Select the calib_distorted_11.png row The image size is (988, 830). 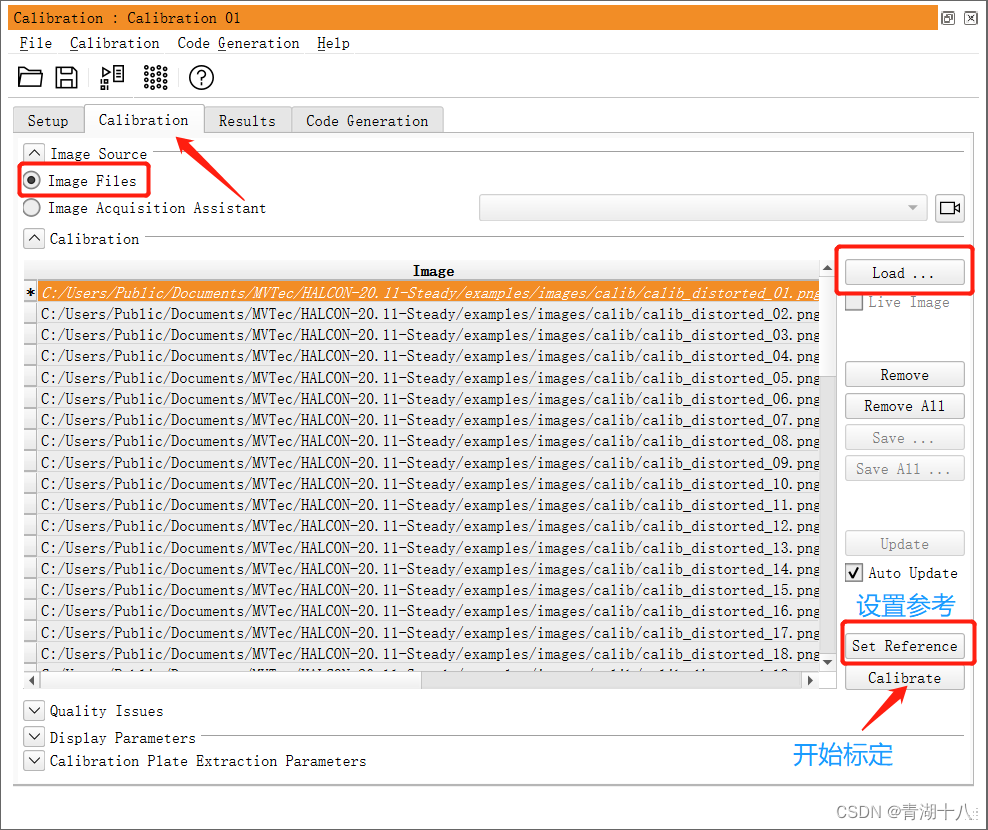point(428,505)
